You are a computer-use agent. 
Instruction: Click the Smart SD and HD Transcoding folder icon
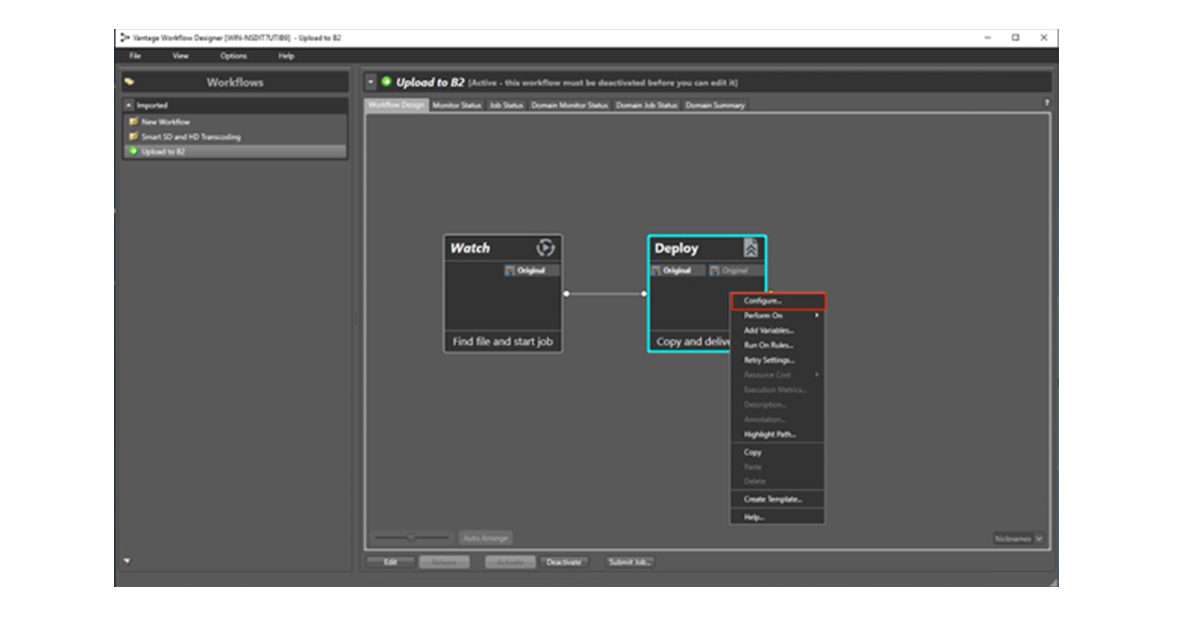[133, 136]
